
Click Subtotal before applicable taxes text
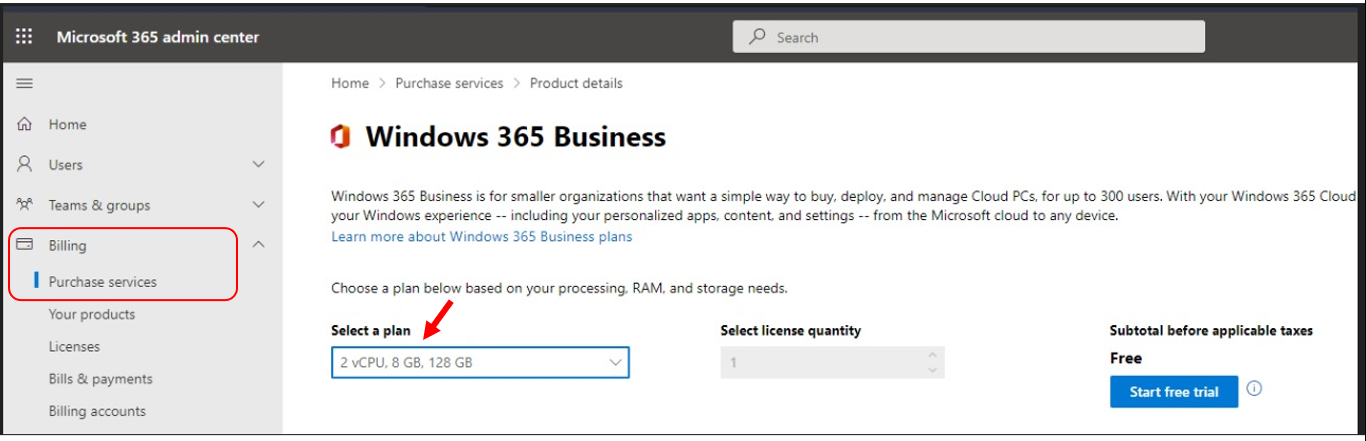[1211, 330]
